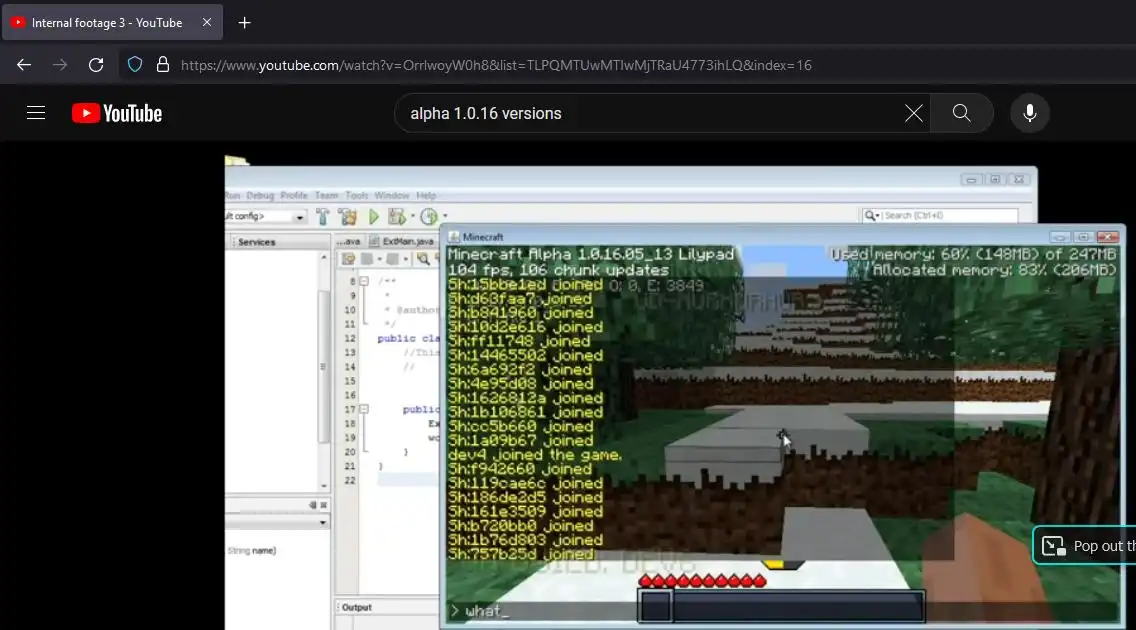1136x630 pixels.
Task: Select the Internal footage 3 - YouTube tab
Action: tap(112, 22)
